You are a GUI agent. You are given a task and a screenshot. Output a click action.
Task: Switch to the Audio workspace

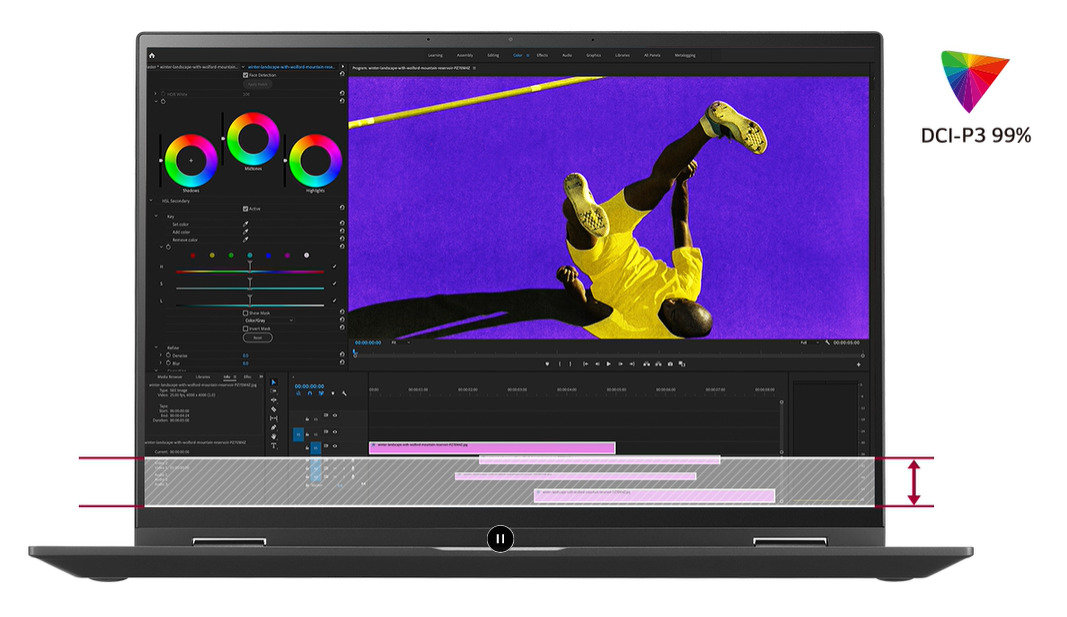tap(567, 55)
